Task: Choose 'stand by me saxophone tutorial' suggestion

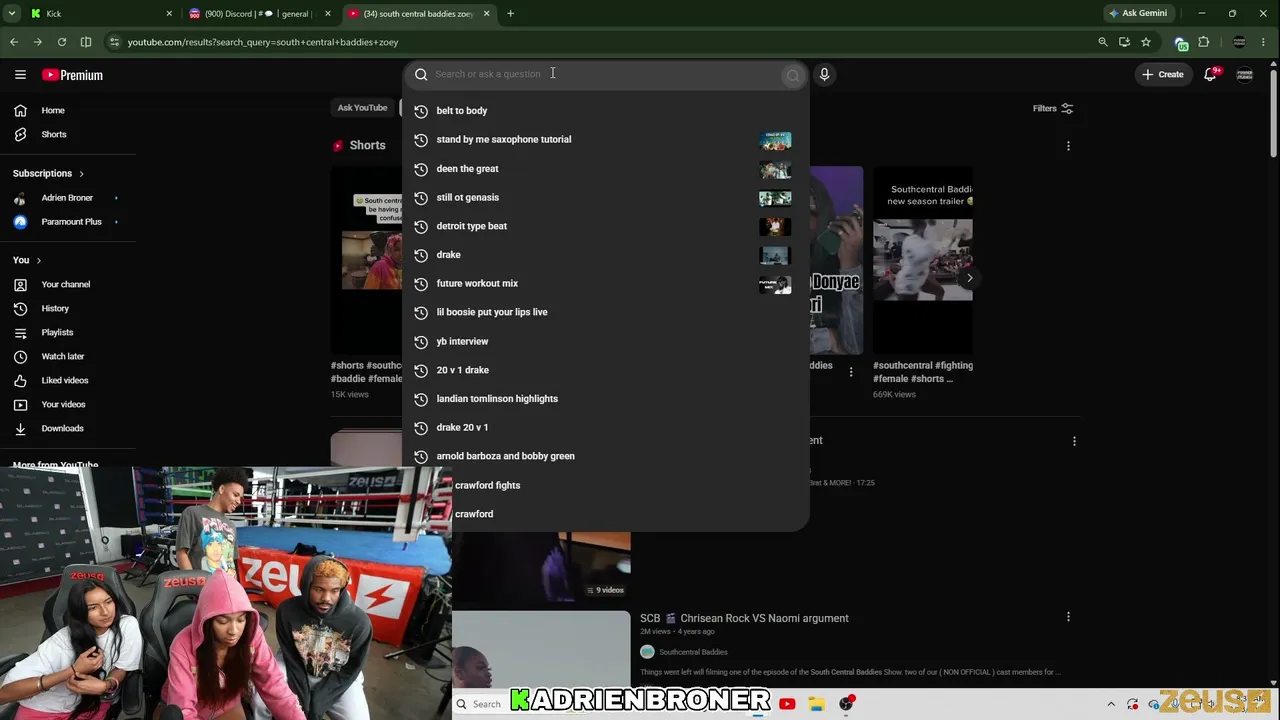Action: (604, 140)
